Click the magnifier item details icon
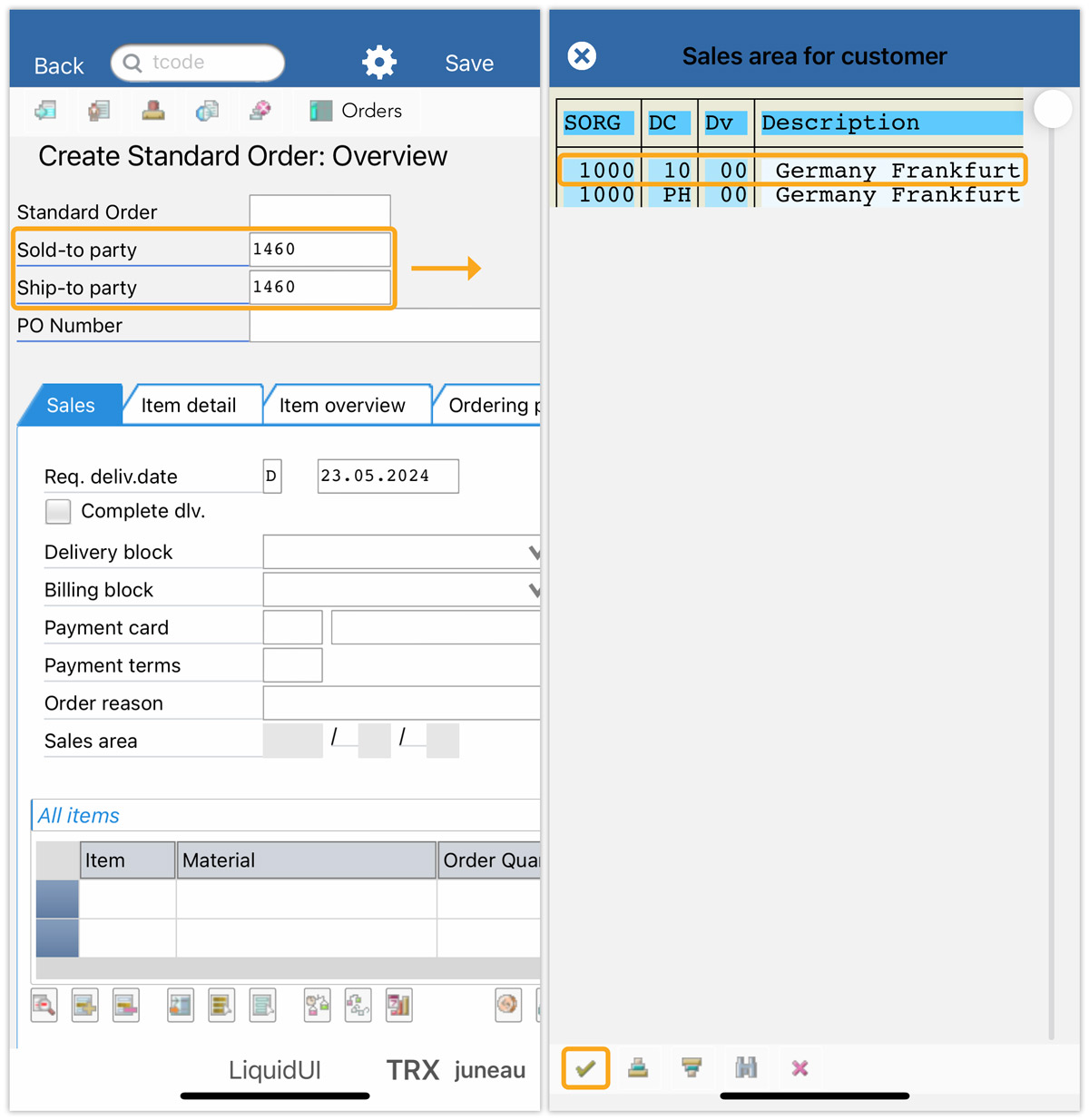1089x1120 pixels. (x=44, y=1006)
